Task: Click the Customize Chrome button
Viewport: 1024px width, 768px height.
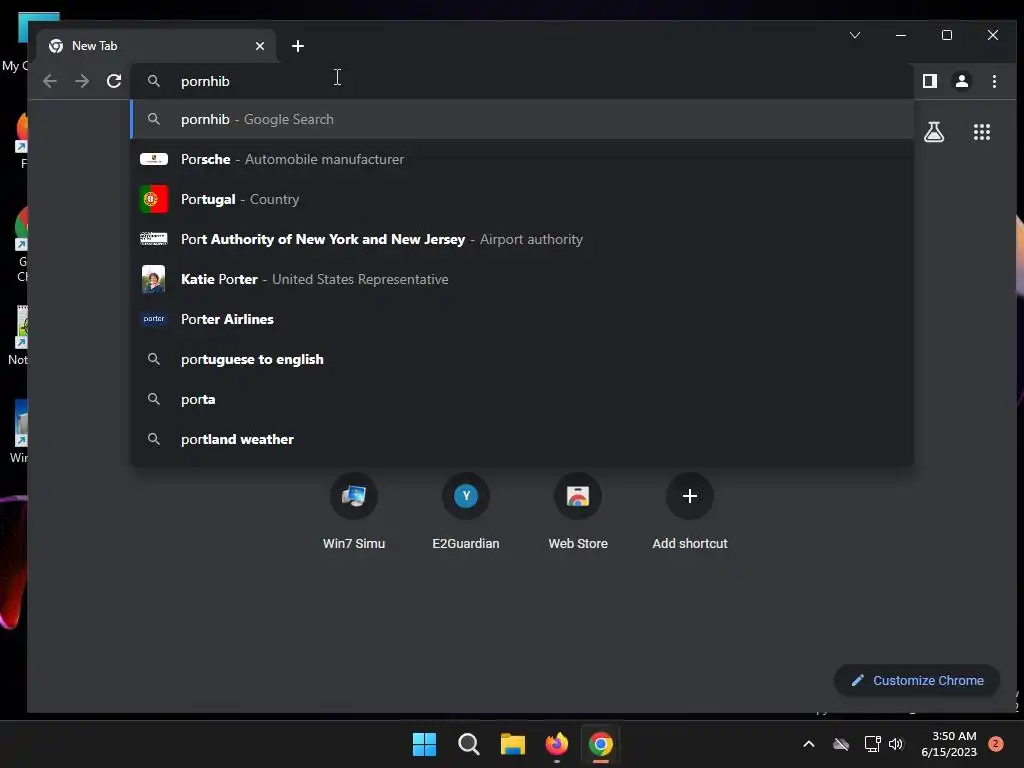Action: point(917,680)
